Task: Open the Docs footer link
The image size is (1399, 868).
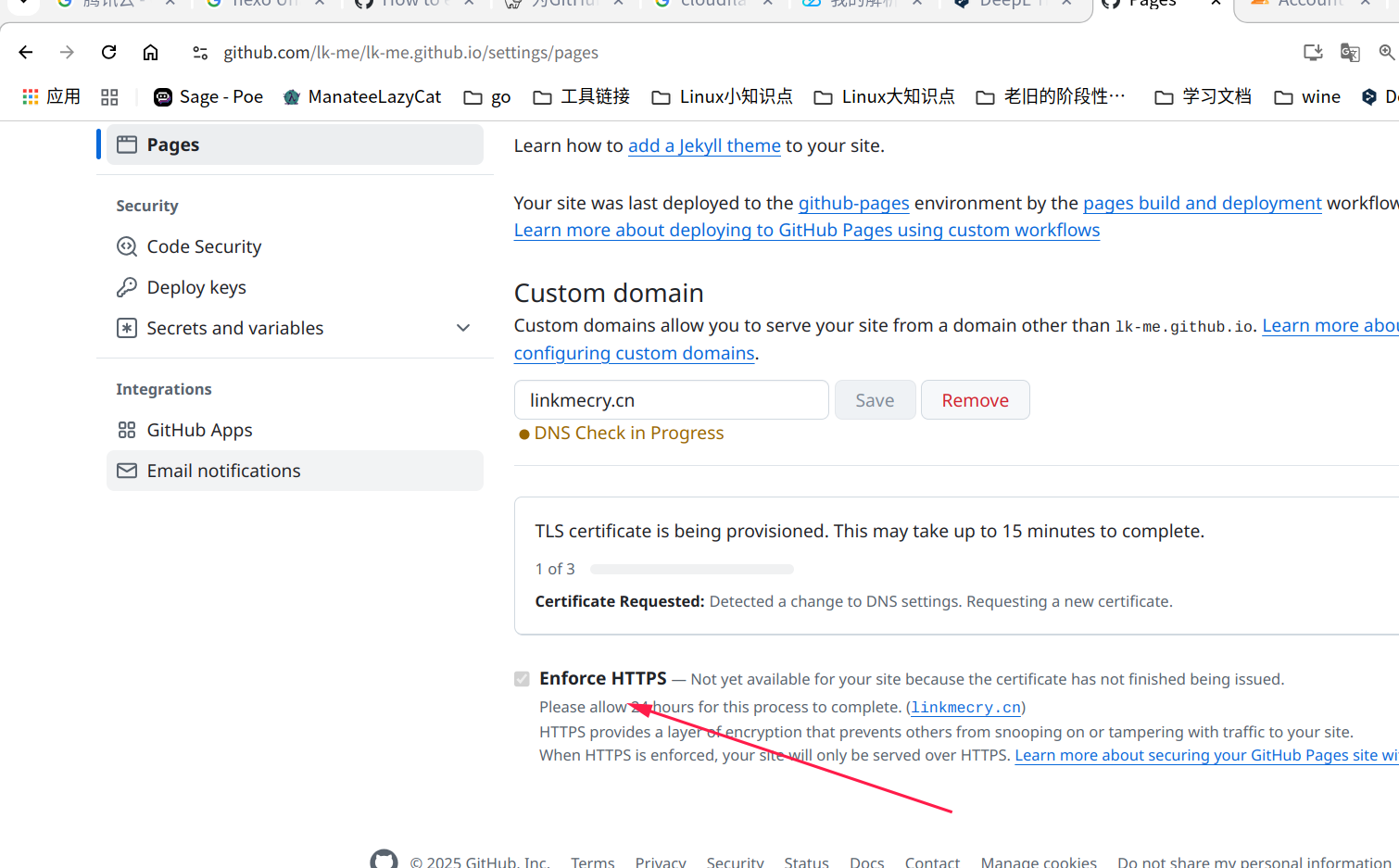Action: point(867,862)
